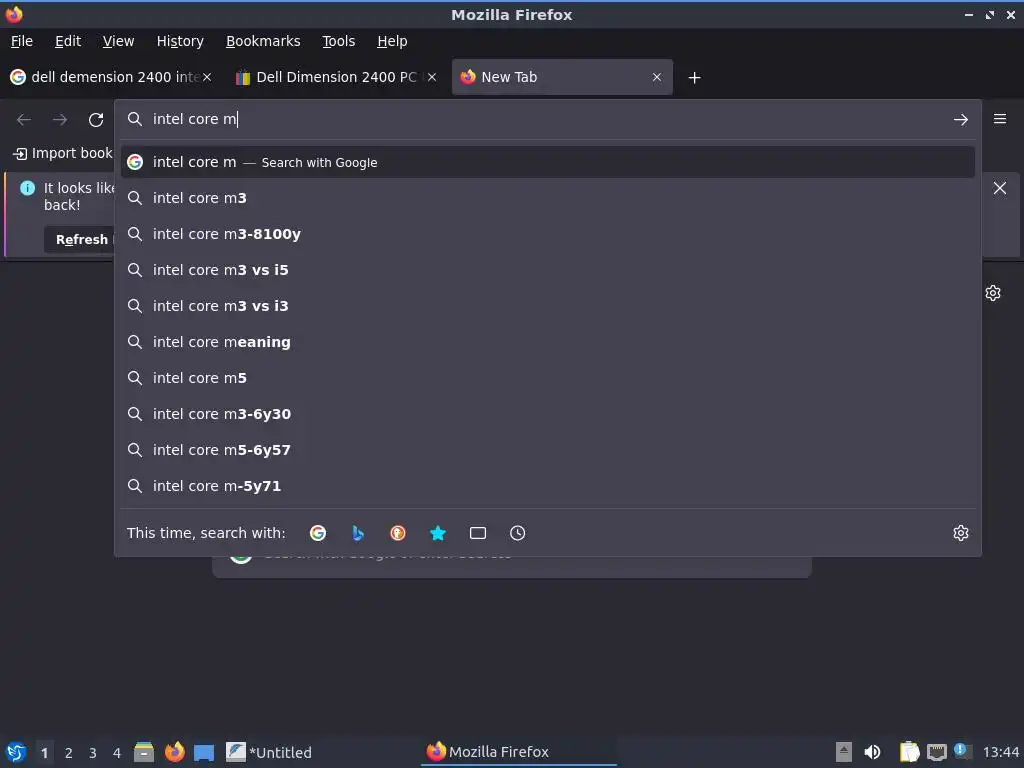Image resolution: width=1024 pixels, height=768 pixels.
Task: Search with Bing icon this time
Action: (358, 533)
